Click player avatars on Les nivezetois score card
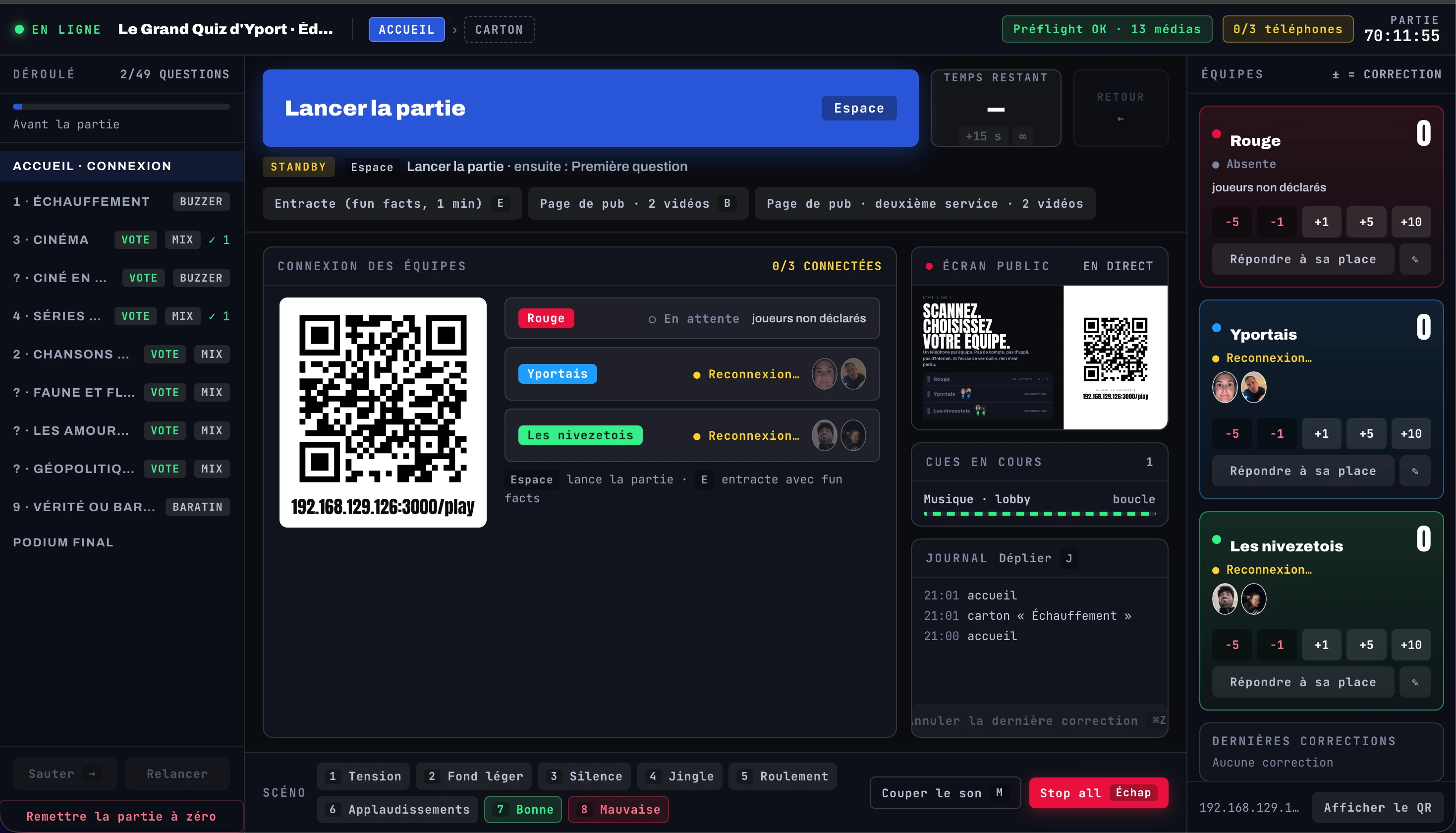1456x833 pixels. (1239, 599)
